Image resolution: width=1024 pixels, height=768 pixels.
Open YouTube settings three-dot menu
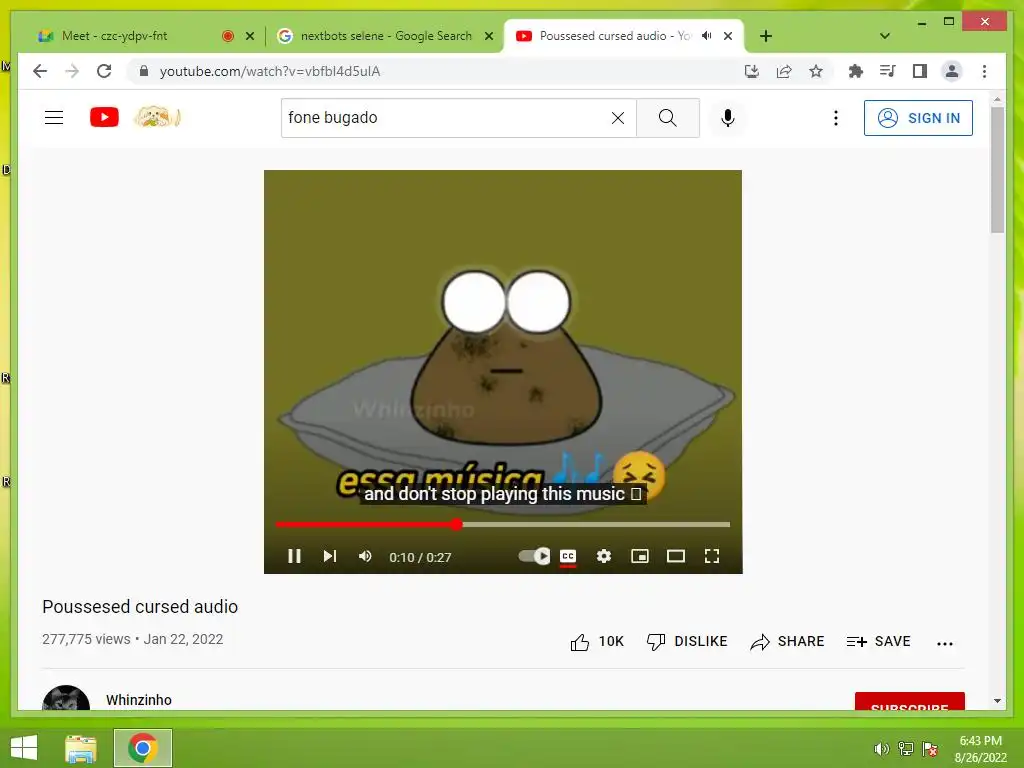coord(835,118)
